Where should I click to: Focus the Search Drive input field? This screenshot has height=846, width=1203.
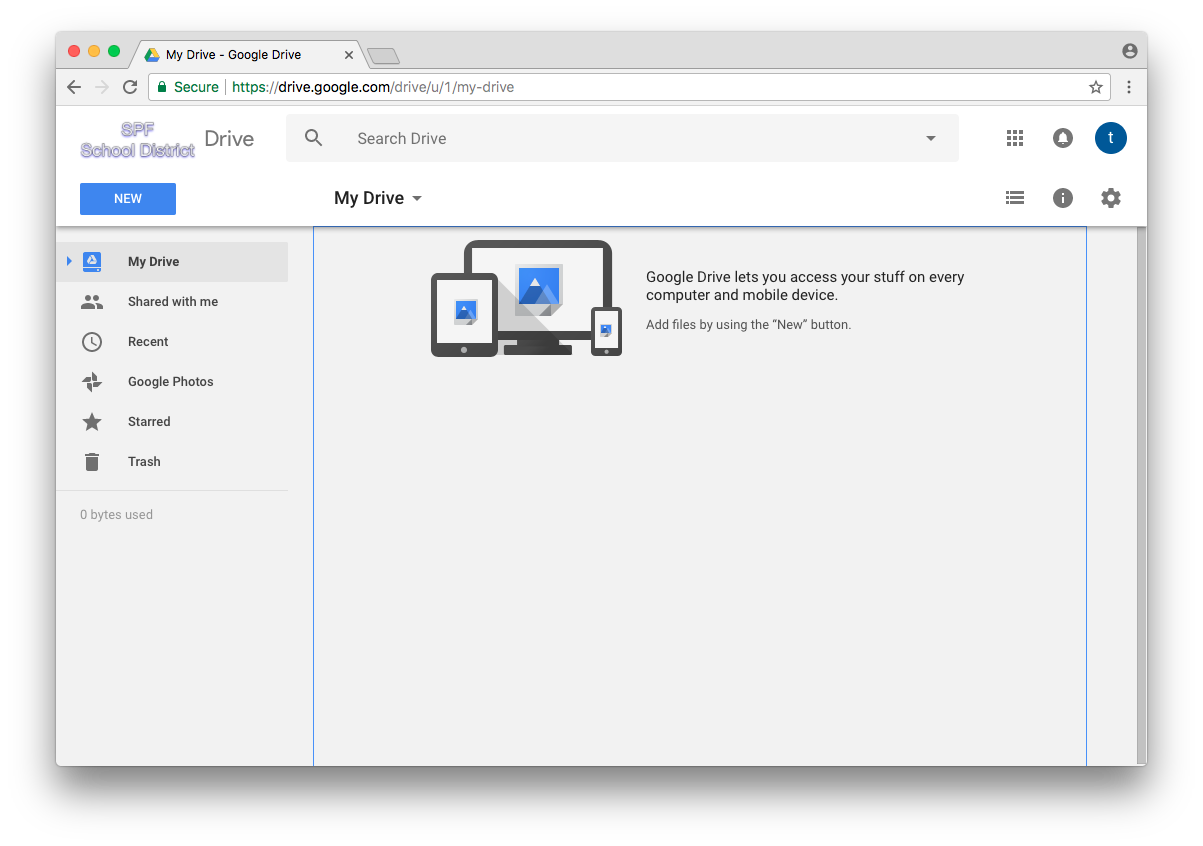click(x=620, y=138)
